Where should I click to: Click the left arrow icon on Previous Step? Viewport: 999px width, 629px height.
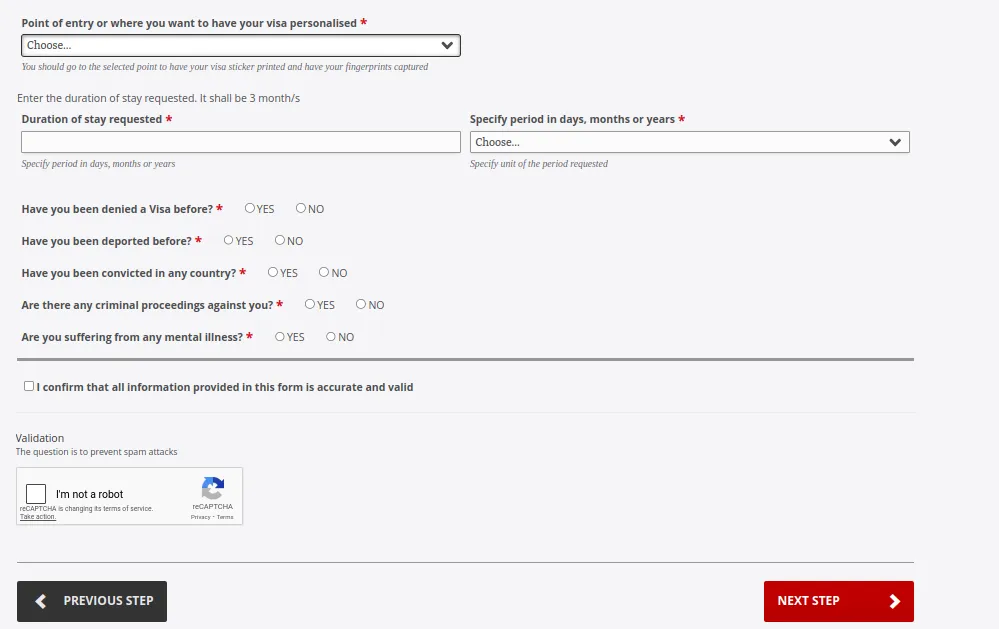(40, 601)
